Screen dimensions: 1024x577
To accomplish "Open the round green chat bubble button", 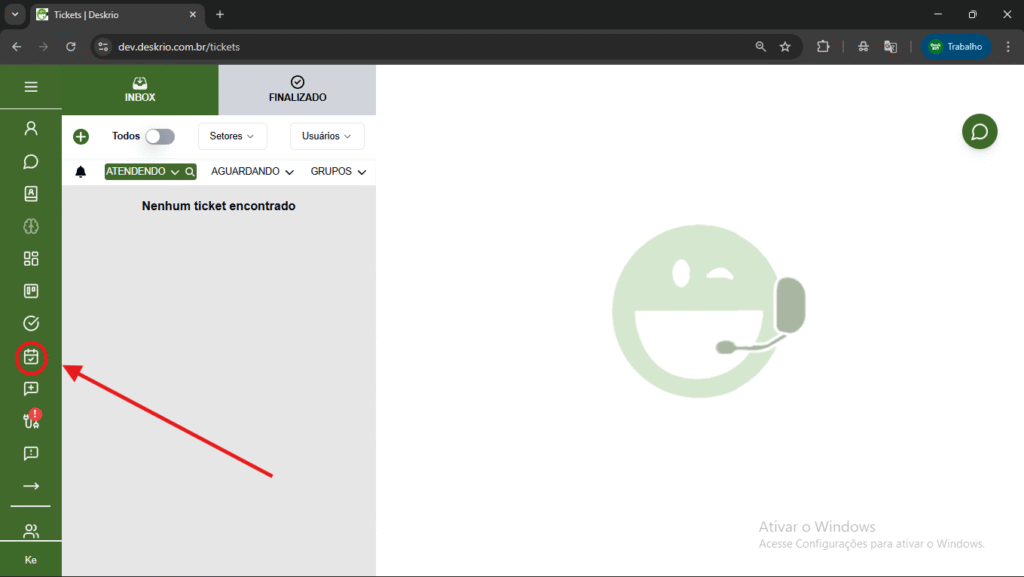I will pyautogui.click(x=979, y=132).
